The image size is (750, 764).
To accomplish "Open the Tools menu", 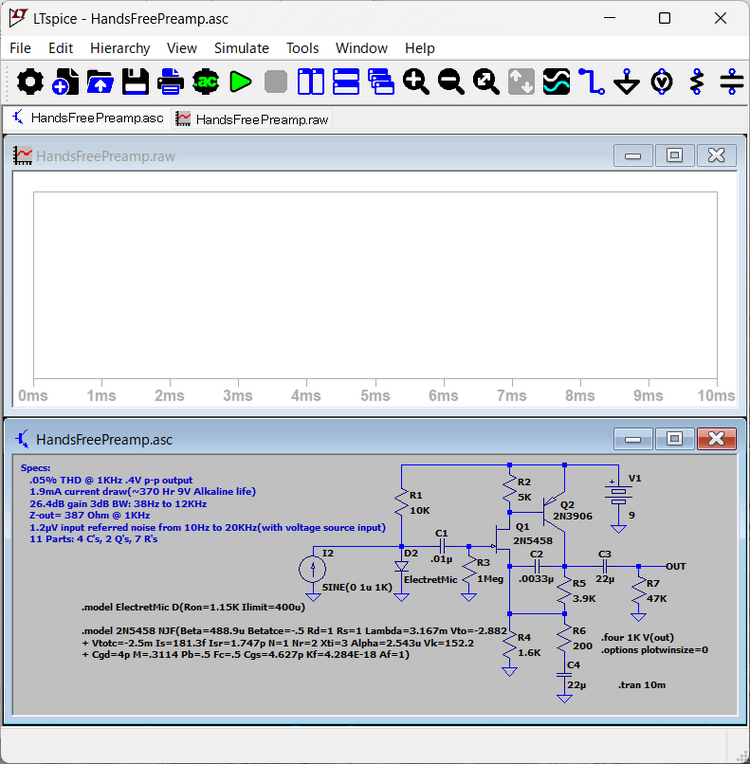I will [302, 48].
